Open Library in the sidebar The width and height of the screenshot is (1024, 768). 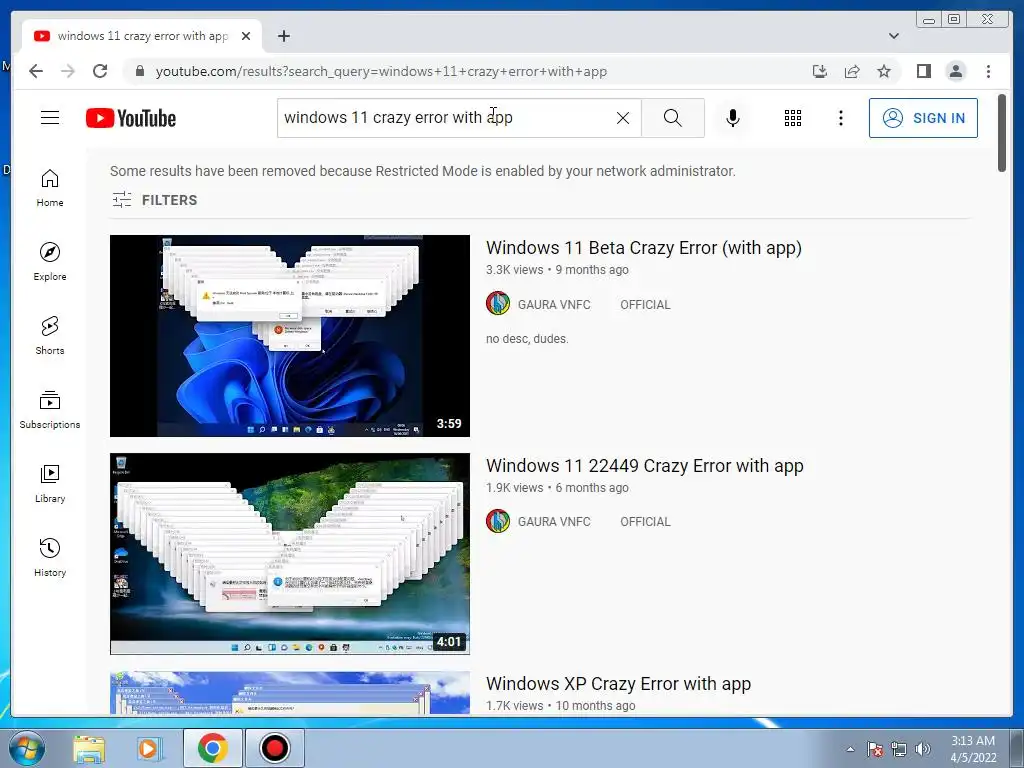click(50, 483)
